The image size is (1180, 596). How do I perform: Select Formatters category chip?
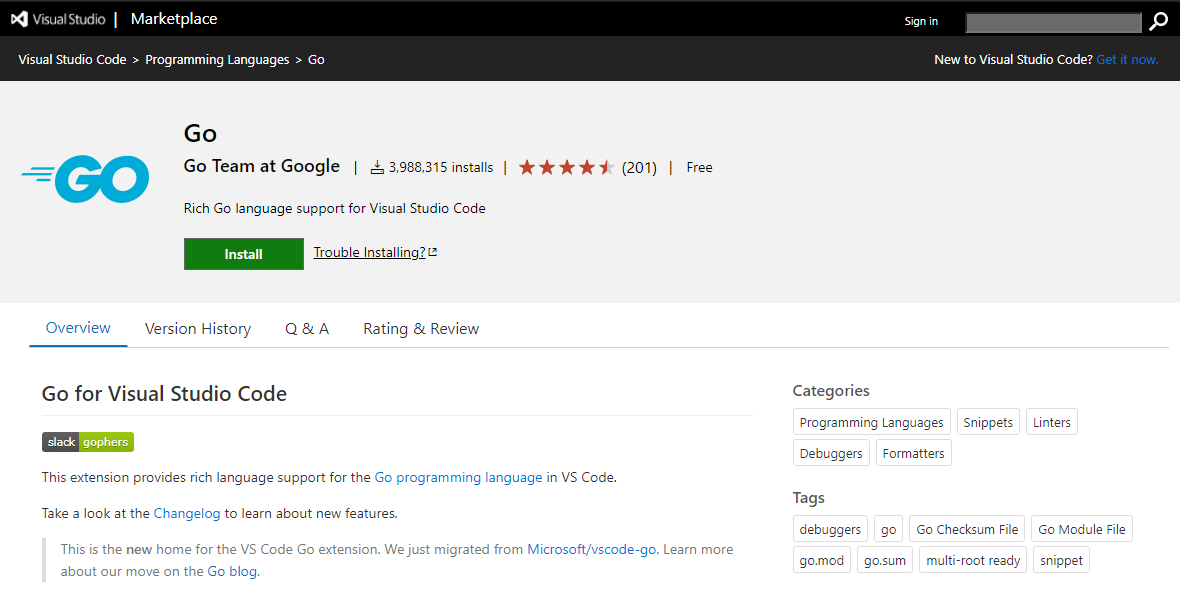[x=914, y=453]
